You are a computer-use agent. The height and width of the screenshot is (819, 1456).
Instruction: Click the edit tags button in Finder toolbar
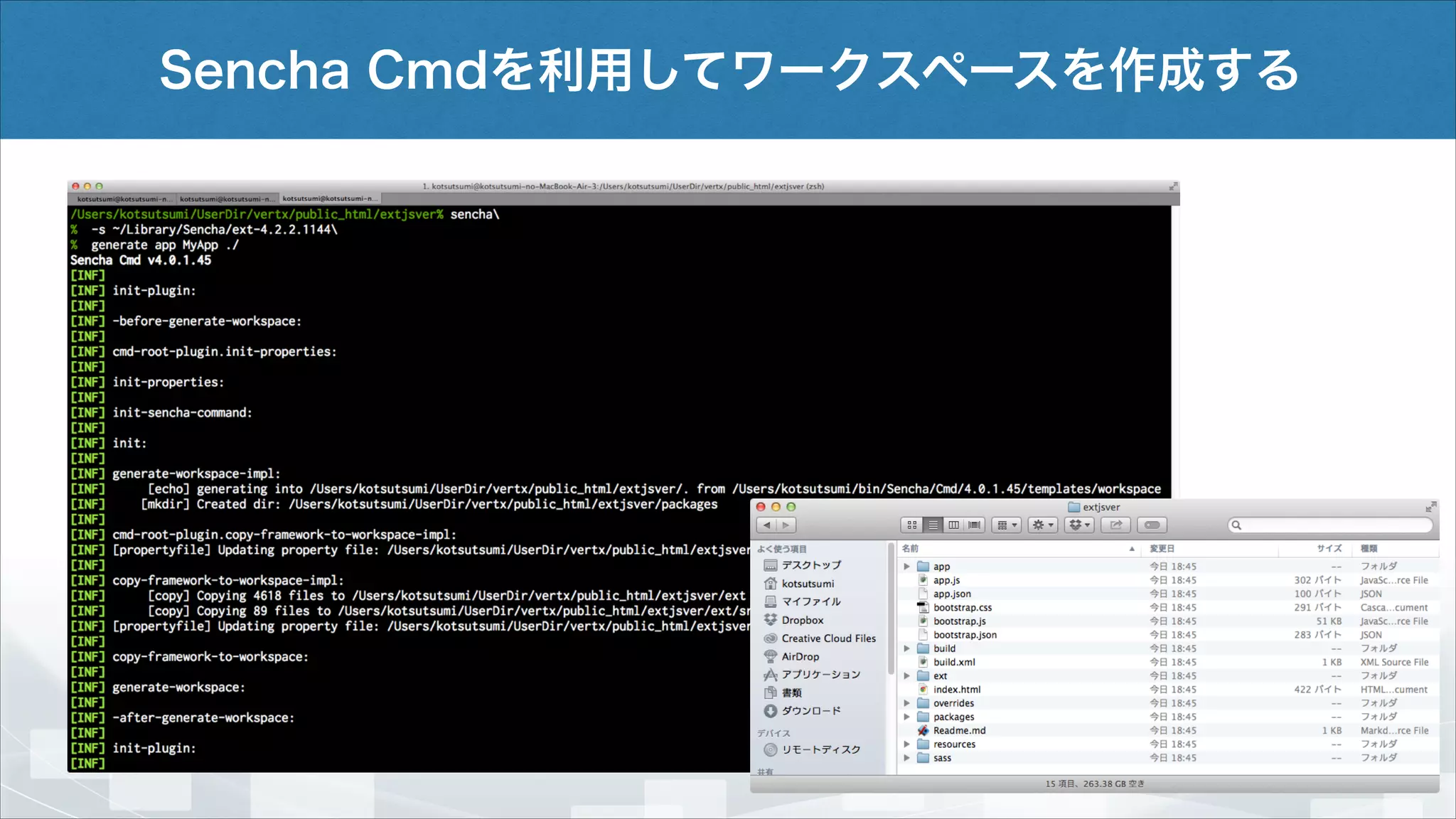pyautogui.click(x=1152, y=525)
